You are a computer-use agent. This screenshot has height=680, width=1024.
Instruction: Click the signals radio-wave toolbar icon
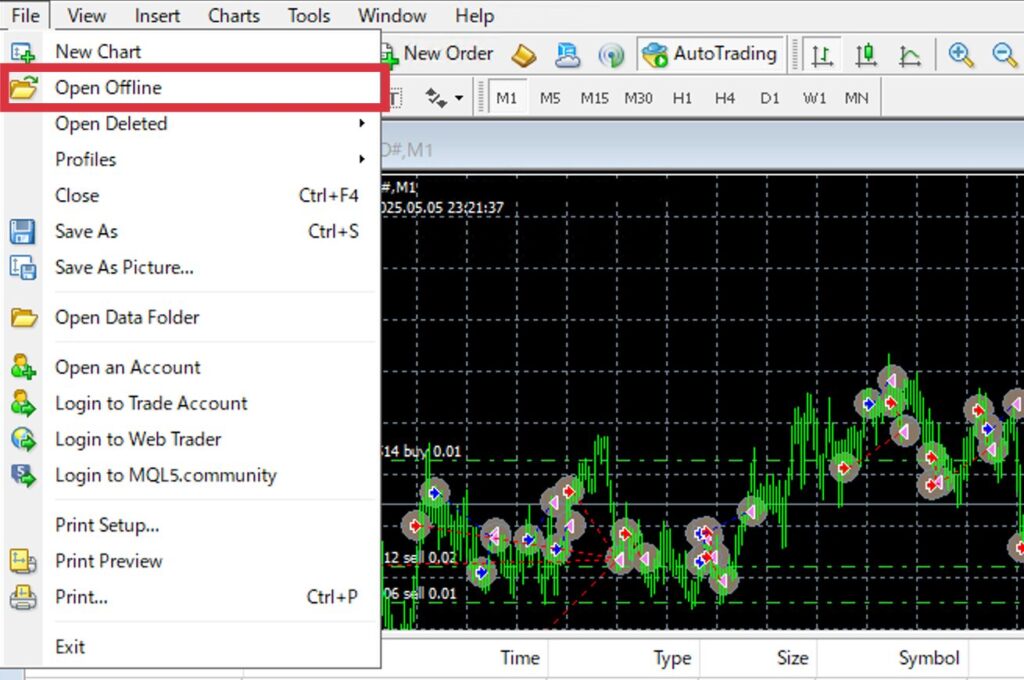point(611,56)
